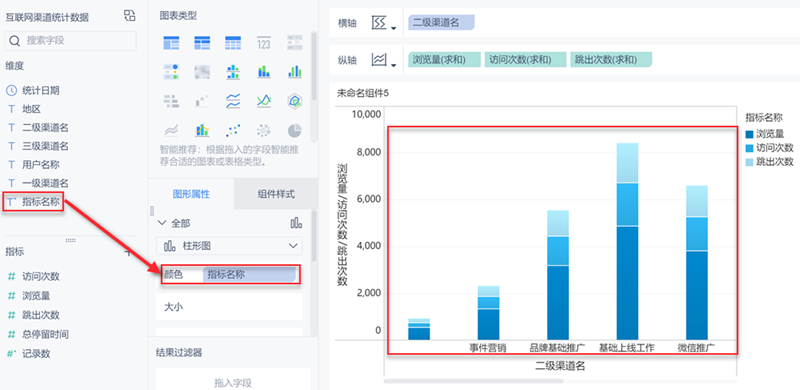Screen dimensions: 800x390
Task: Click the 跳出次数 legend color swatch
Action: [x=749, y=162]
